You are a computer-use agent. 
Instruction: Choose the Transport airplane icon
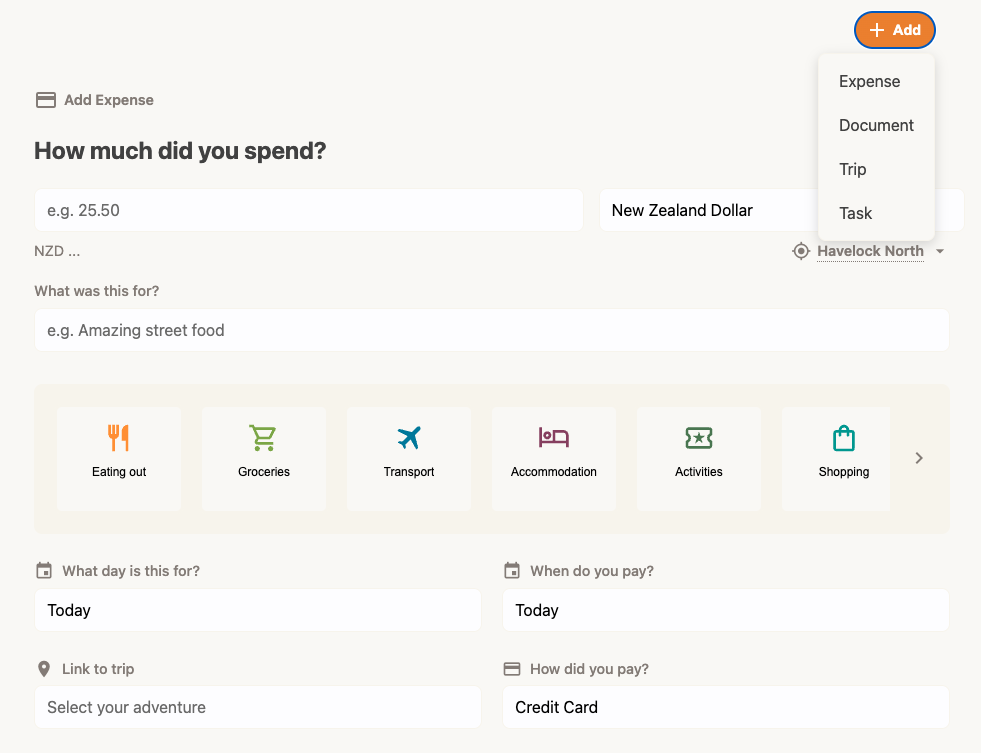[408, 437]
